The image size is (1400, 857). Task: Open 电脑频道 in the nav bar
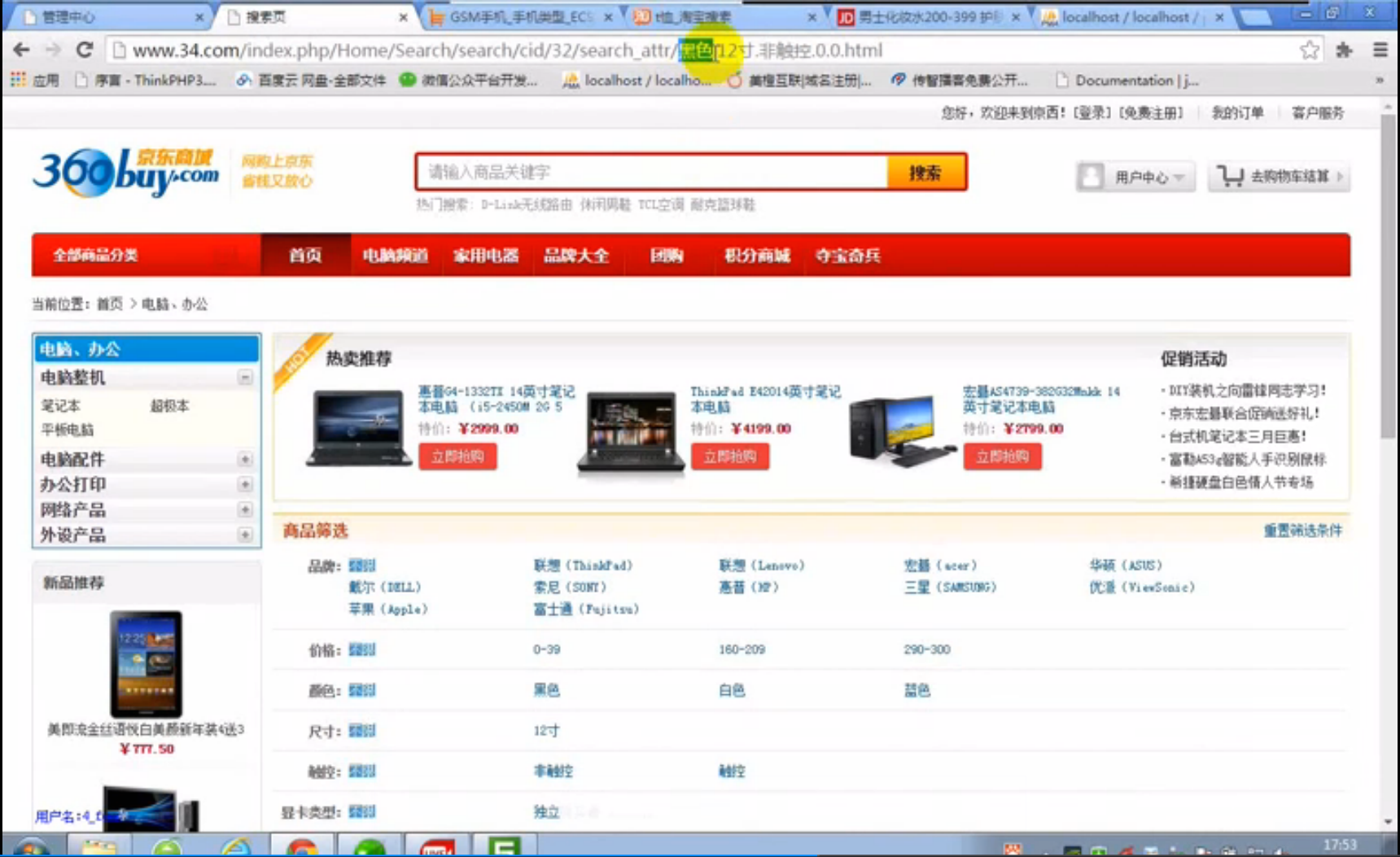pos(396,256)
